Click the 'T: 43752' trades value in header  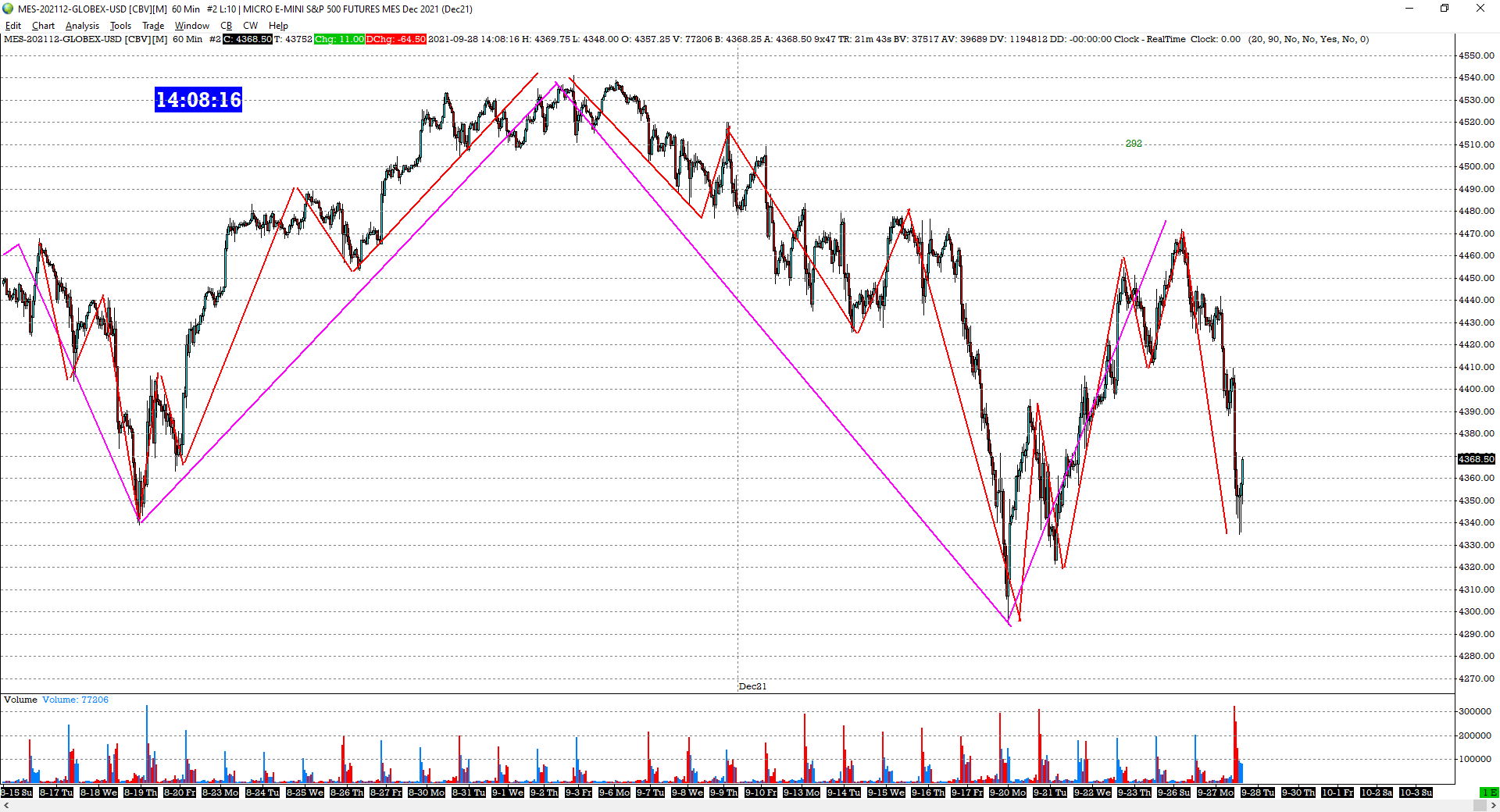coord(294,39)
